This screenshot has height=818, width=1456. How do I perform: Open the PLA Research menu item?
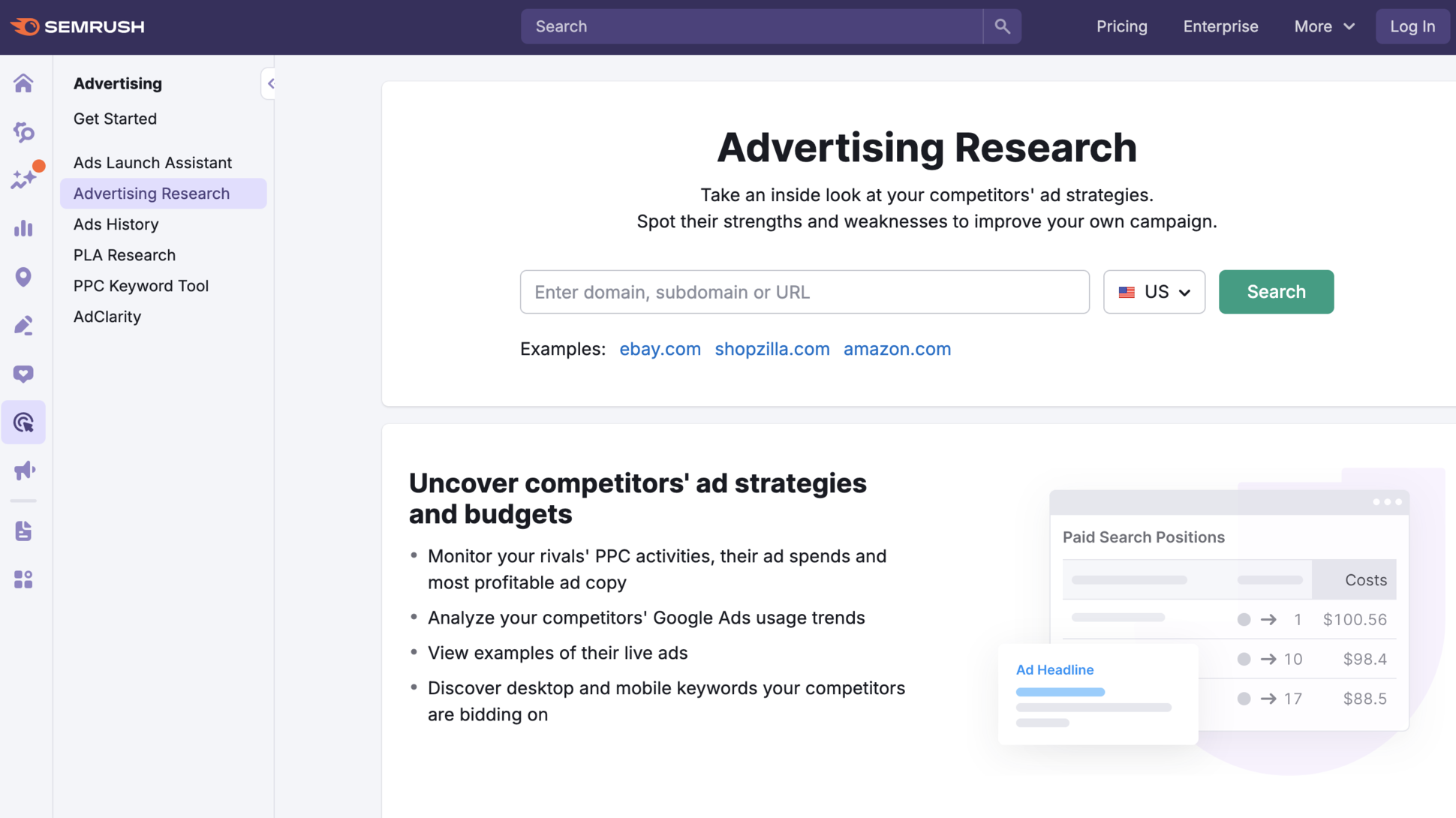[124, 254]
